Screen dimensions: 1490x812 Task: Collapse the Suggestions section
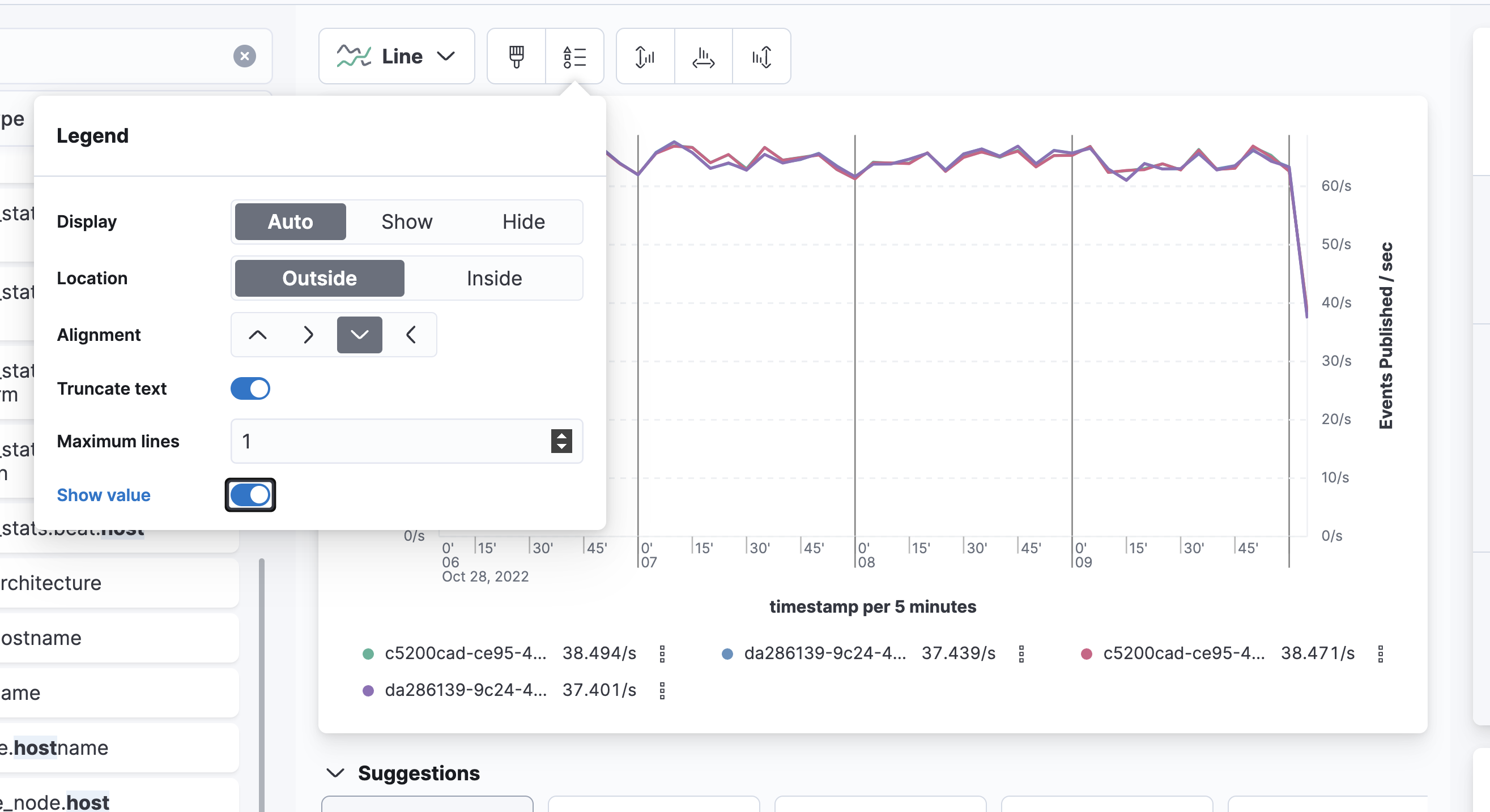335,773
